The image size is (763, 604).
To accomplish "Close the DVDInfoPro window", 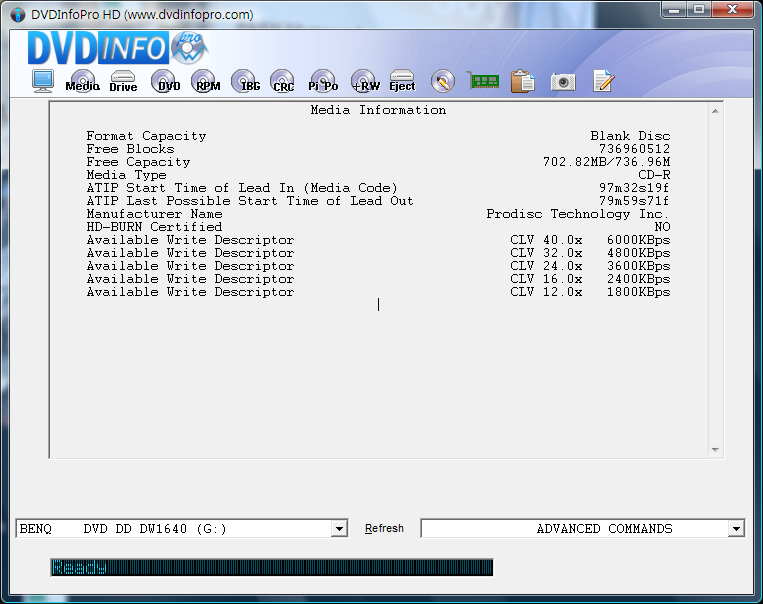I will 732,9.
